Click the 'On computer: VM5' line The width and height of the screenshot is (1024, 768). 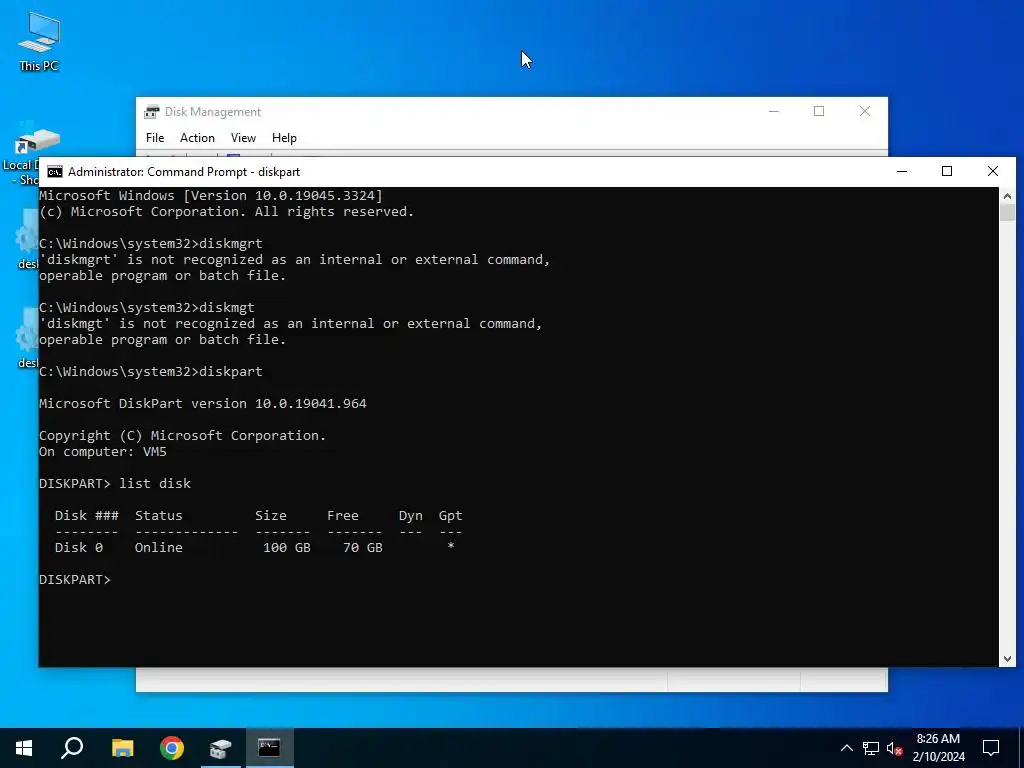tap(103, 451)
